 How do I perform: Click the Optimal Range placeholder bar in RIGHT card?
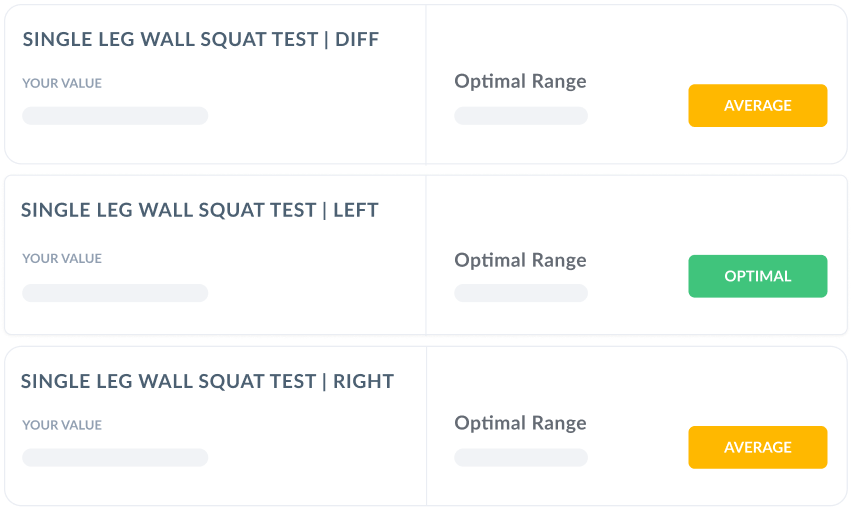click(x=521, y=458)
